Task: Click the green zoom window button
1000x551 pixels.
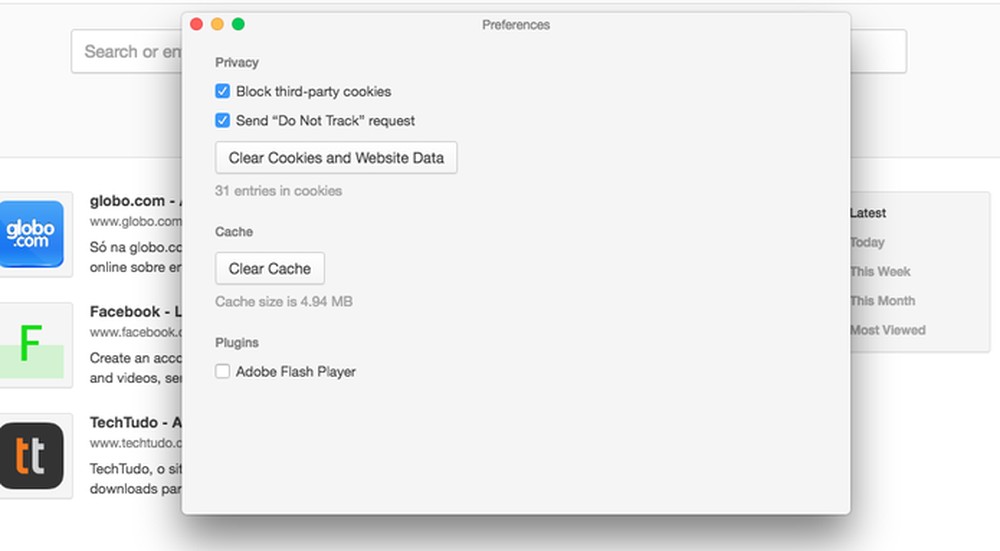Action: click(238, 24)
